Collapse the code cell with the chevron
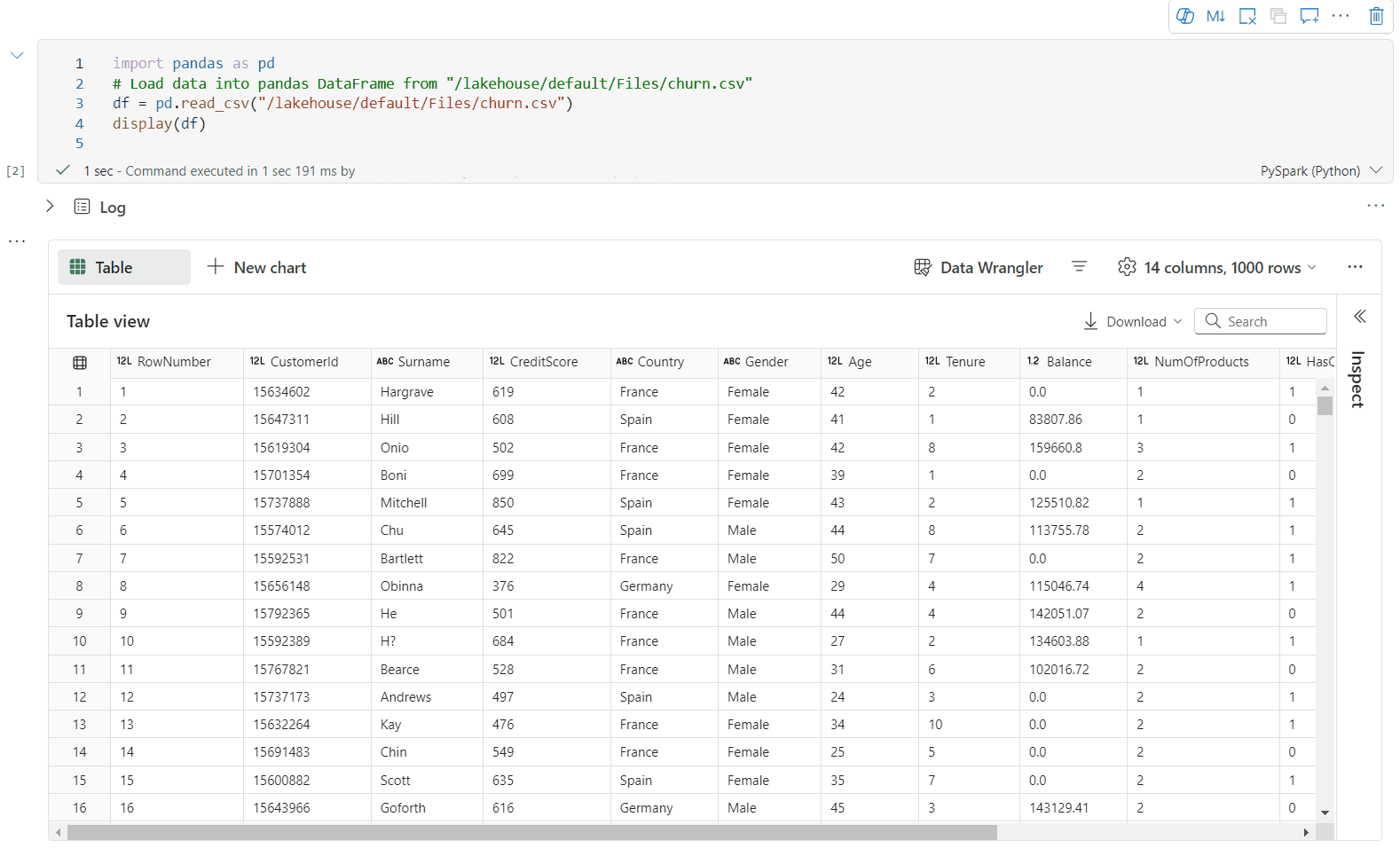The width and height of the screenshot is (1400, 864). click(x=17, y=55)
